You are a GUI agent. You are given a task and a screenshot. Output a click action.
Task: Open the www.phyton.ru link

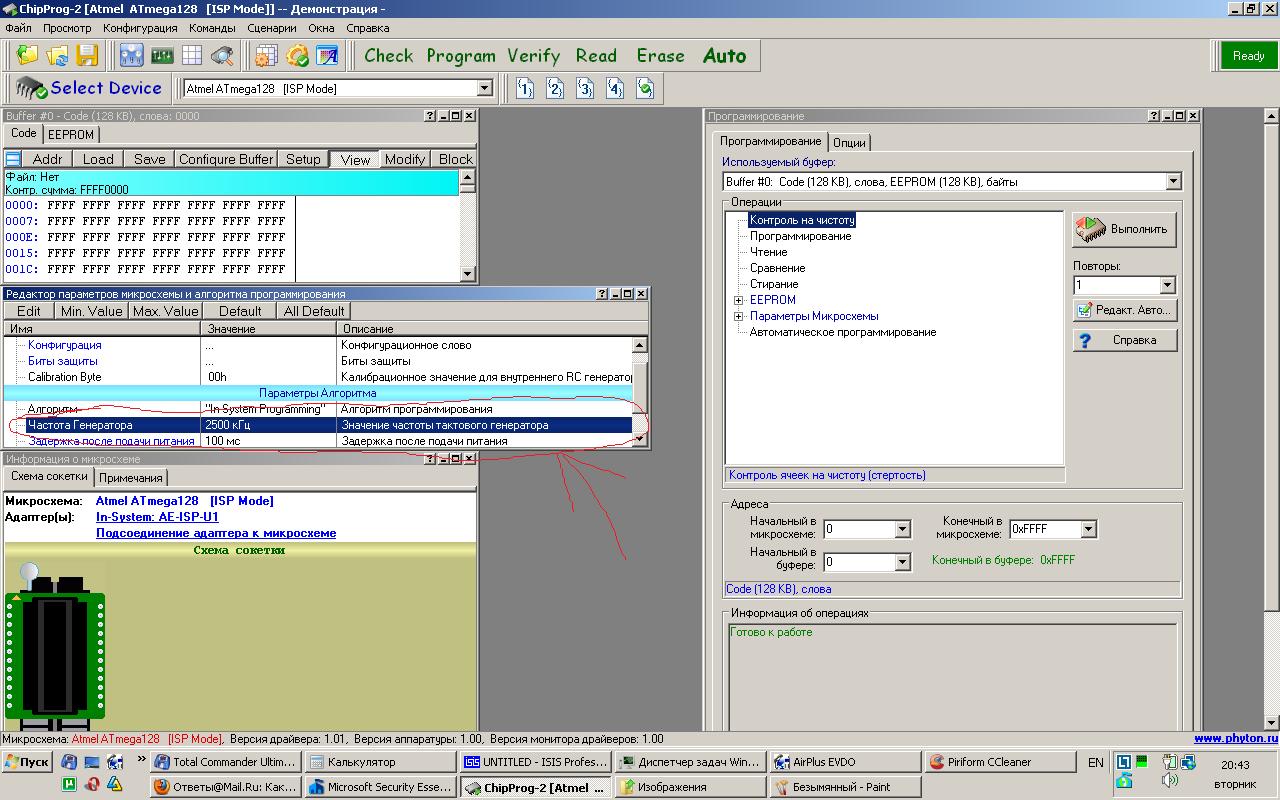1236,739
